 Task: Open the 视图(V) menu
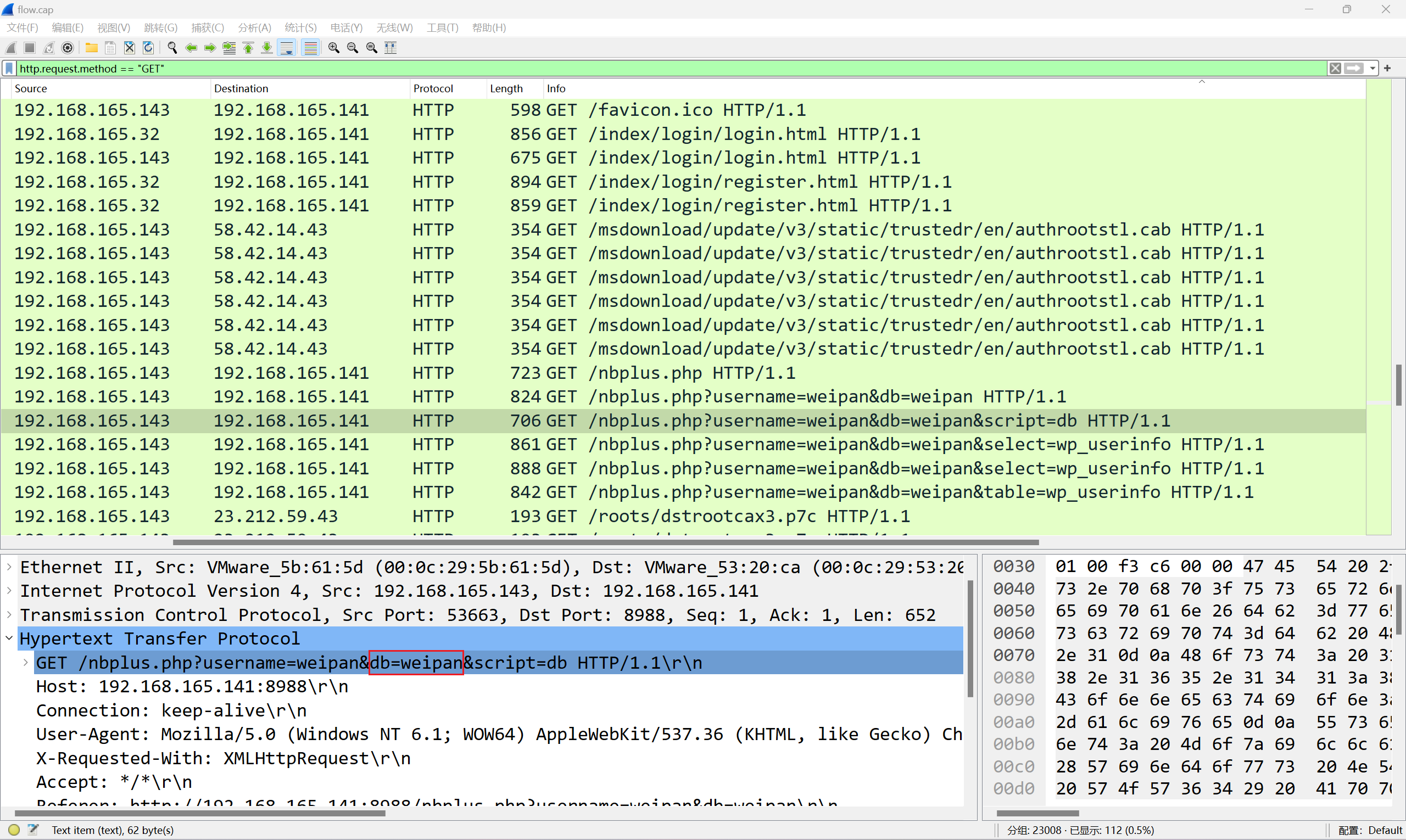(x=114, y=28)
